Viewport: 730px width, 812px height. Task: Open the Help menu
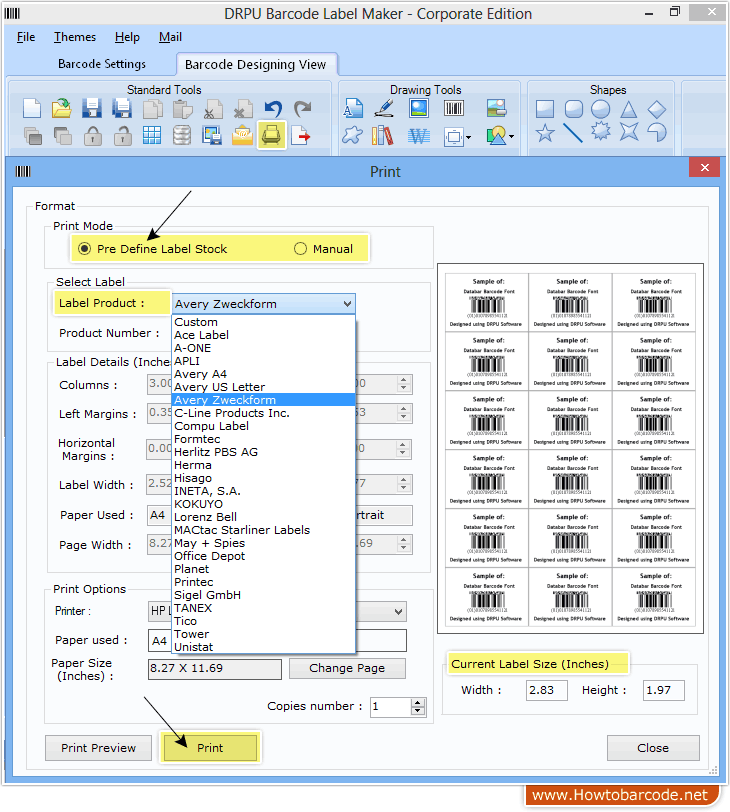[x=127, y=37]
